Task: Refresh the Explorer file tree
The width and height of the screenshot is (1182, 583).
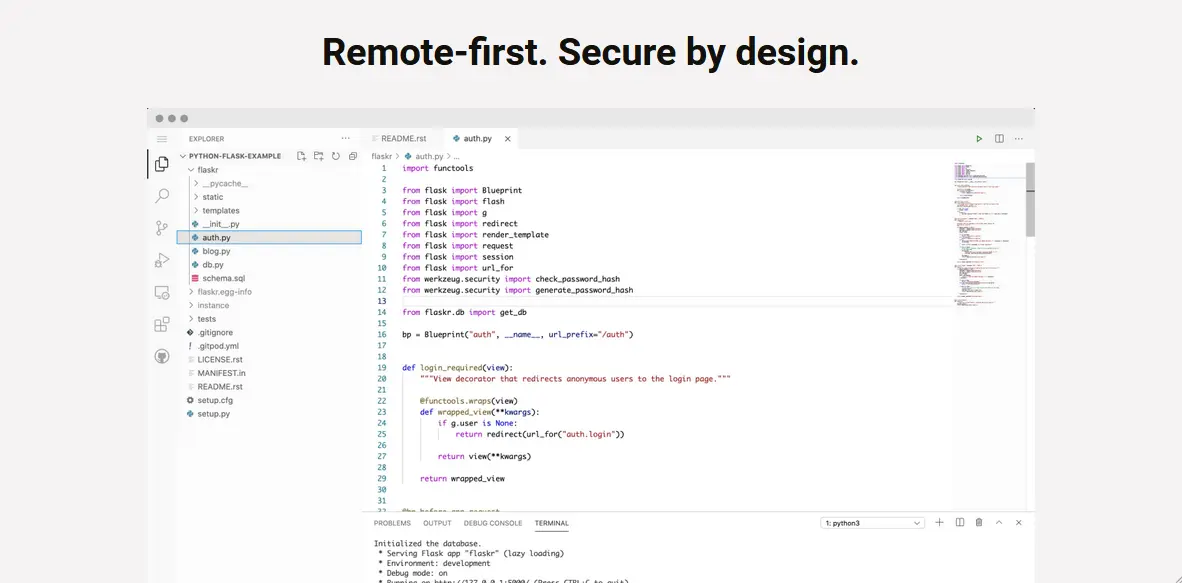Action: pos(336,156)
